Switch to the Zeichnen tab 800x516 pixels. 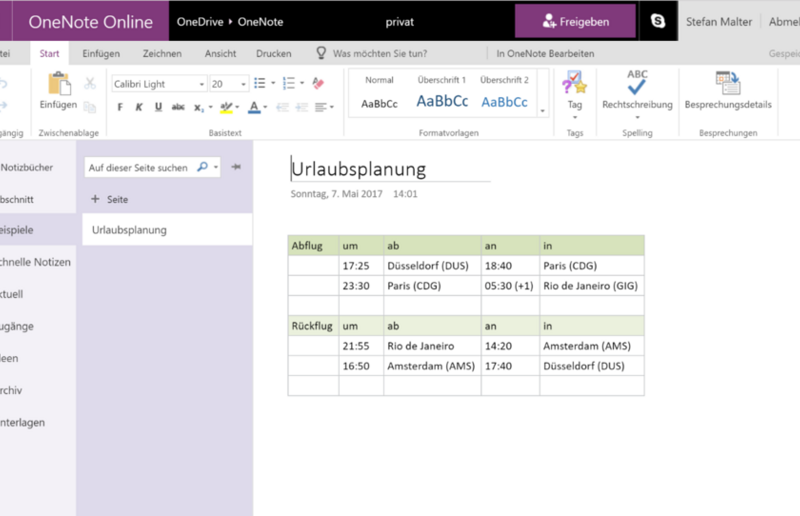coord(162,53)
